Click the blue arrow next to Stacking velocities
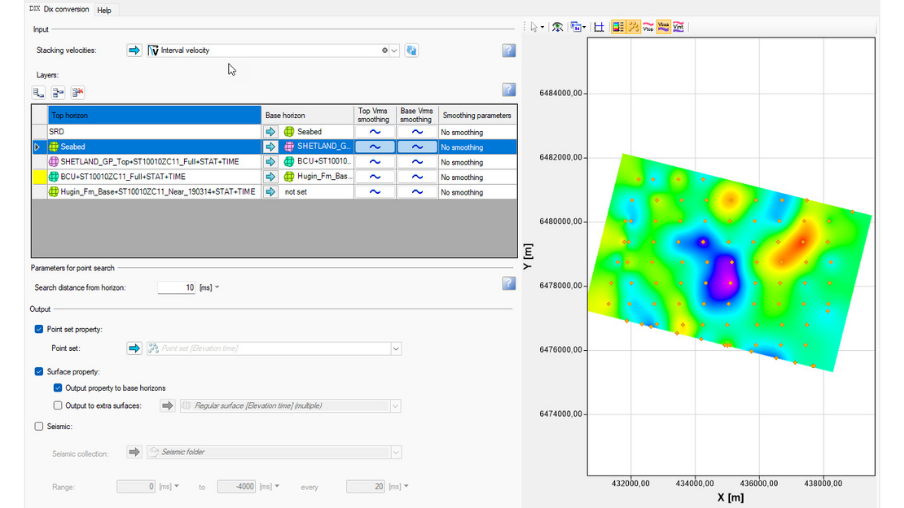 pos(134,51)
